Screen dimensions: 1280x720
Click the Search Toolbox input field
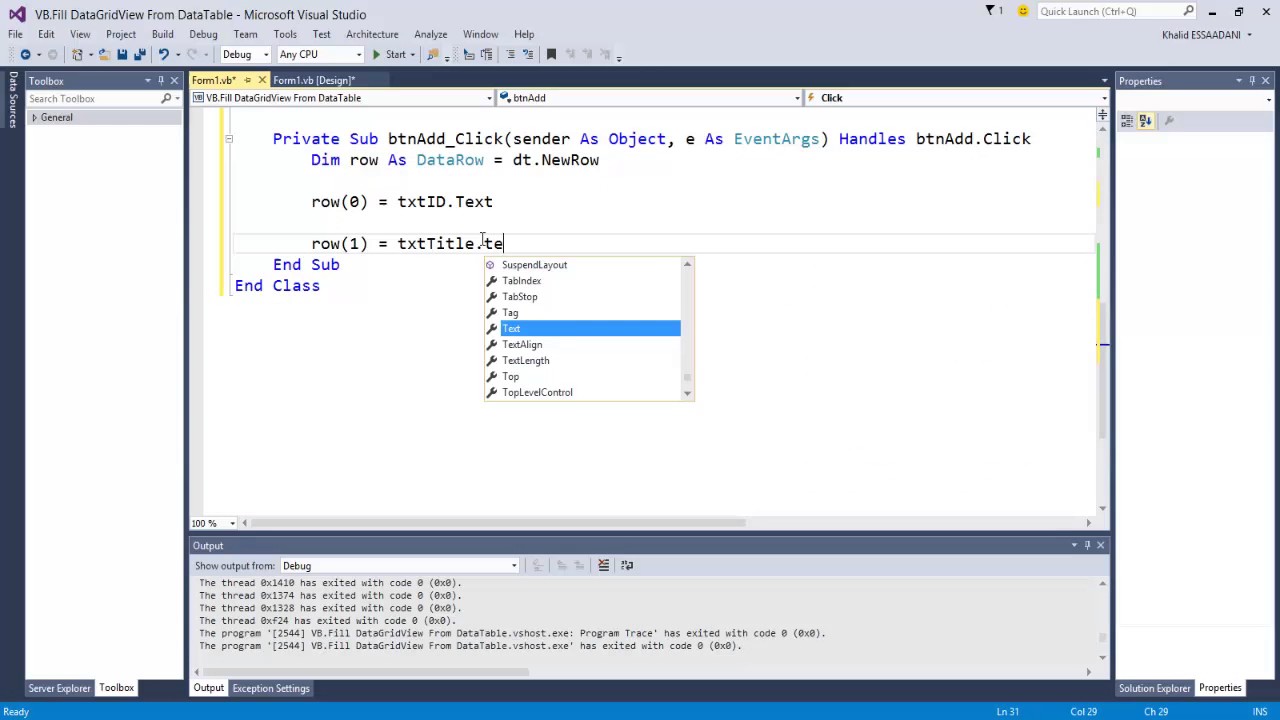[x=94, y=99]
